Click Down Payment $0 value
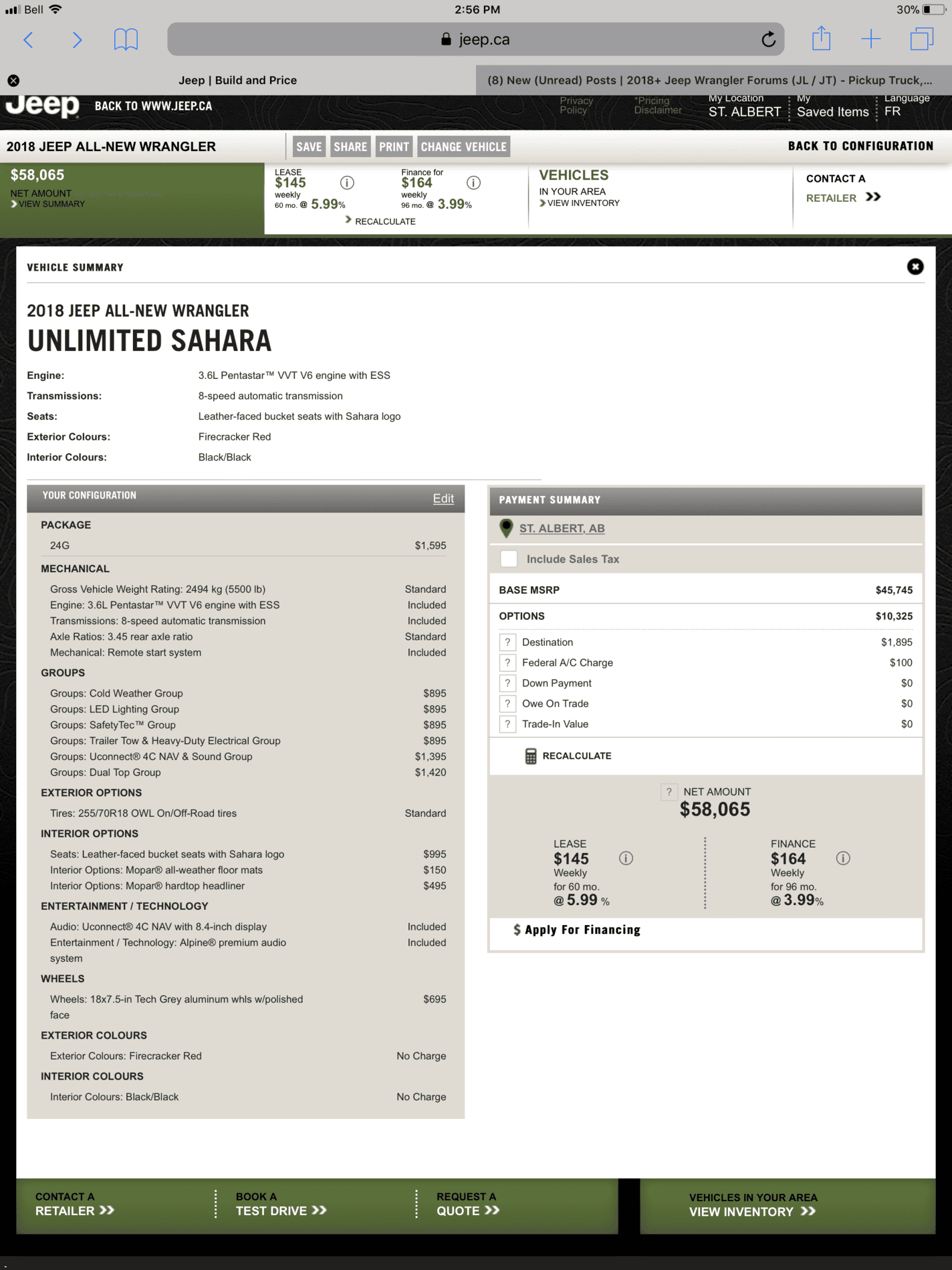This screenshot has width=952, height=1270. (x=907, y=683)
